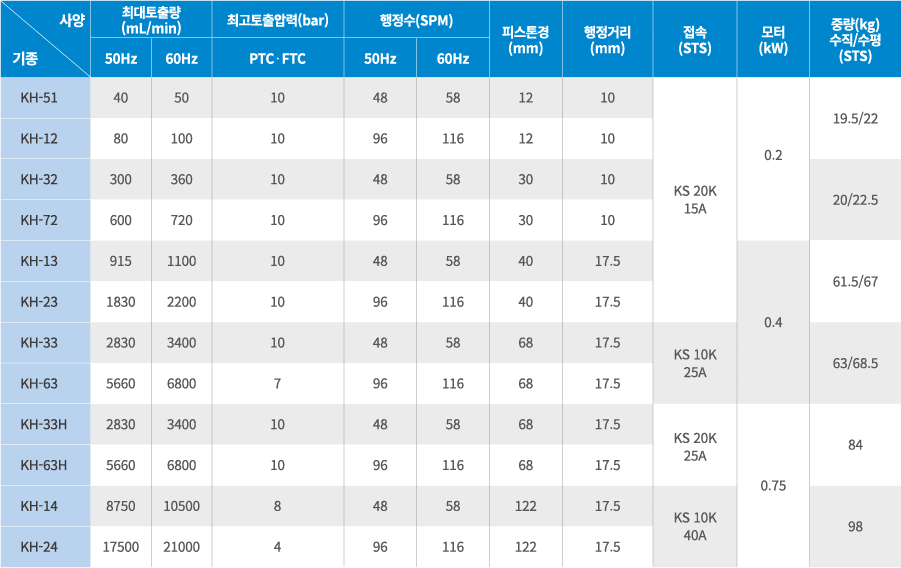This screenshot has height=568, width=901.
Task: Select the KS 10K 40A connection cell
Action: point(694,526)
